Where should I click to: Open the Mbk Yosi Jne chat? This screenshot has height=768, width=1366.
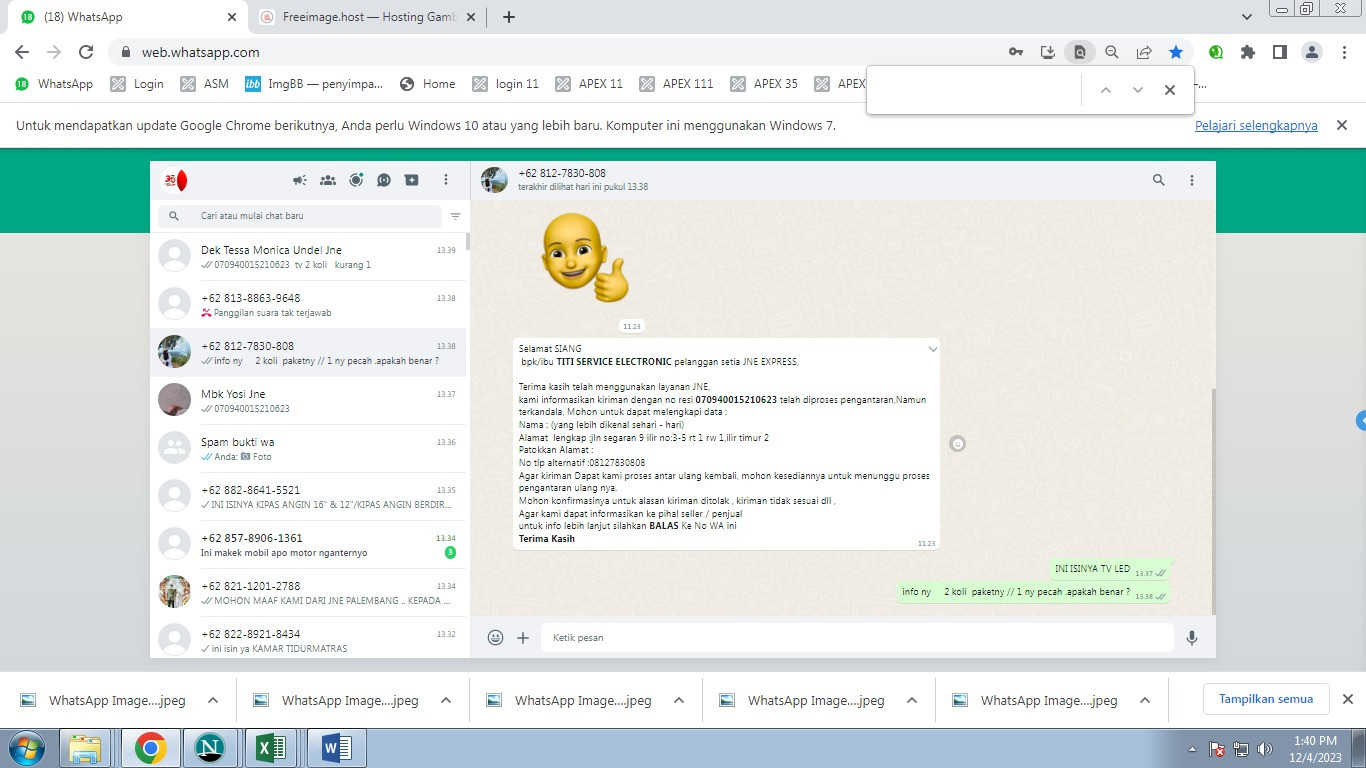pos(309,401)
